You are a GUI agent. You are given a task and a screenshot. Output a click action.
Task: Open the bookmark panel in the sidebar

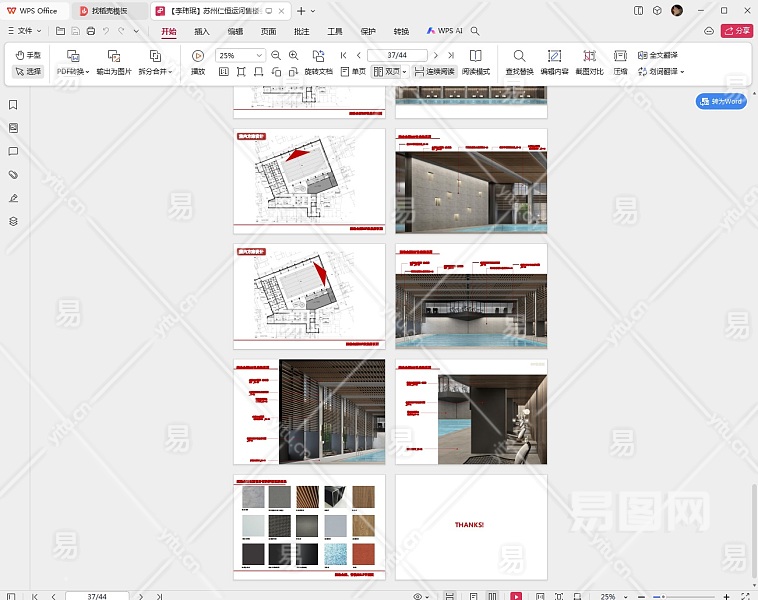click(x=13, y=105)
